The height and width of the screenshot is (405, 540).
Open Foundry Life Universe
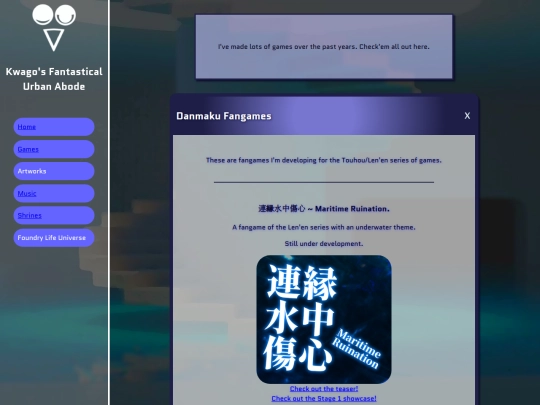[x=54, y=238]
